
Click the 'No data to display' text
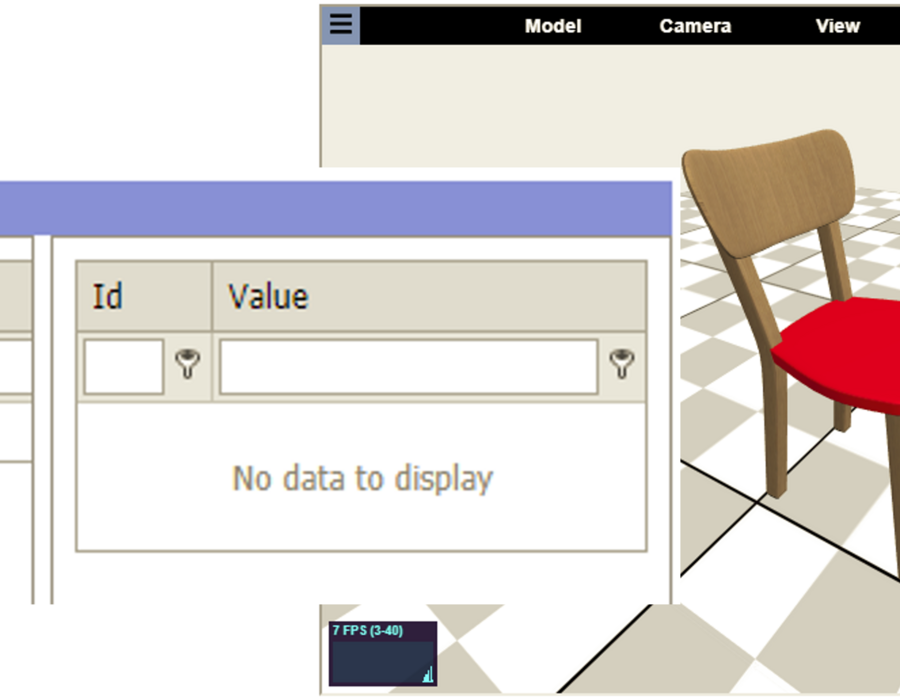tap(362, 479)
